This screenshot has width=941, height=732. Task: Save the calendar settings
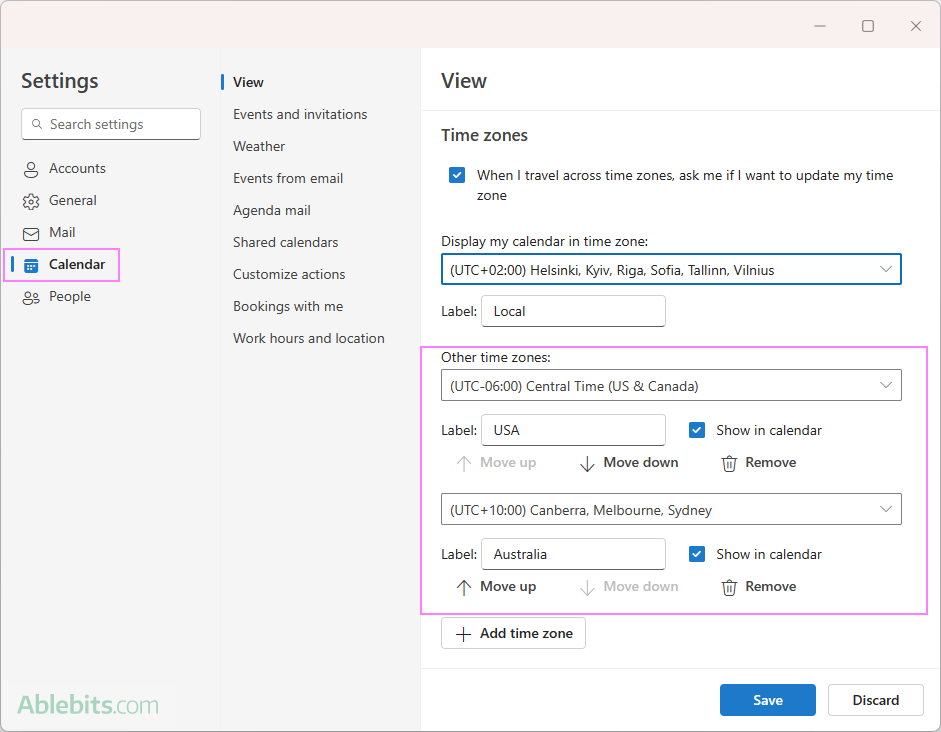click(767, 700)
